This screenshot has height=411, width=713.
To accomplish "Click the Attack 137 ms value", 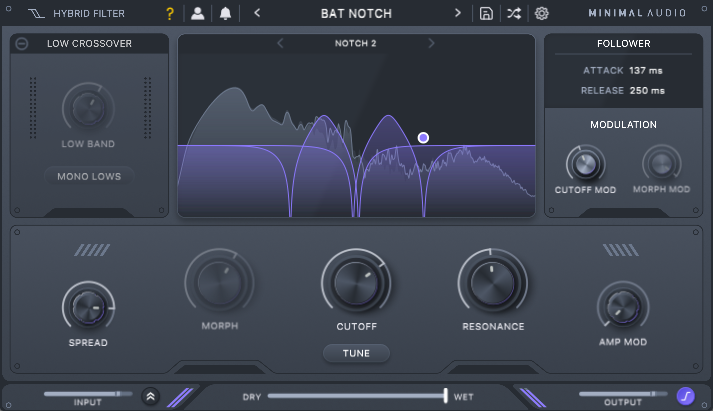I will click(646, 70).
